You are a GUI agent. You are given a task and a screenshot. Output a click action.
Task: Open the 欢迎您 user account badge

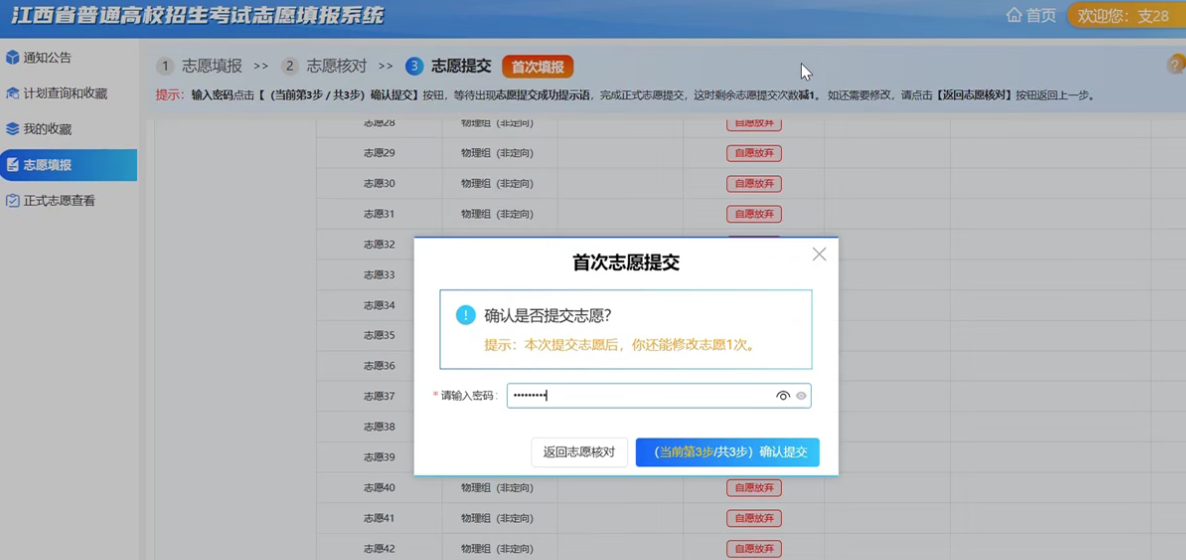click(1122, 16)
